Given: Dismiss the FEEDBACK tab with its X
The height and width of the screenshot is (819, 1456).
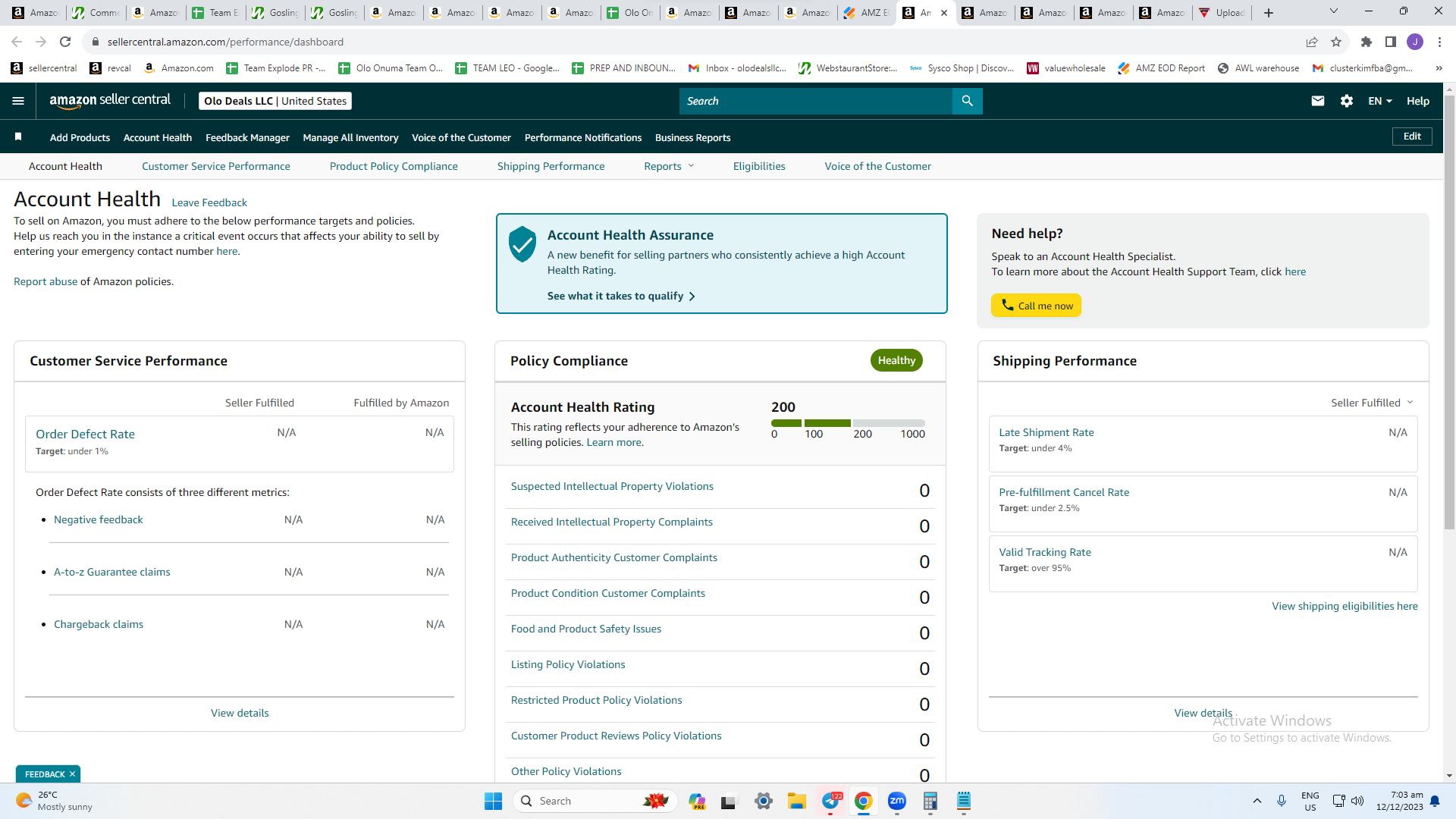Looking at the screenshot, I should click(72, 774).
